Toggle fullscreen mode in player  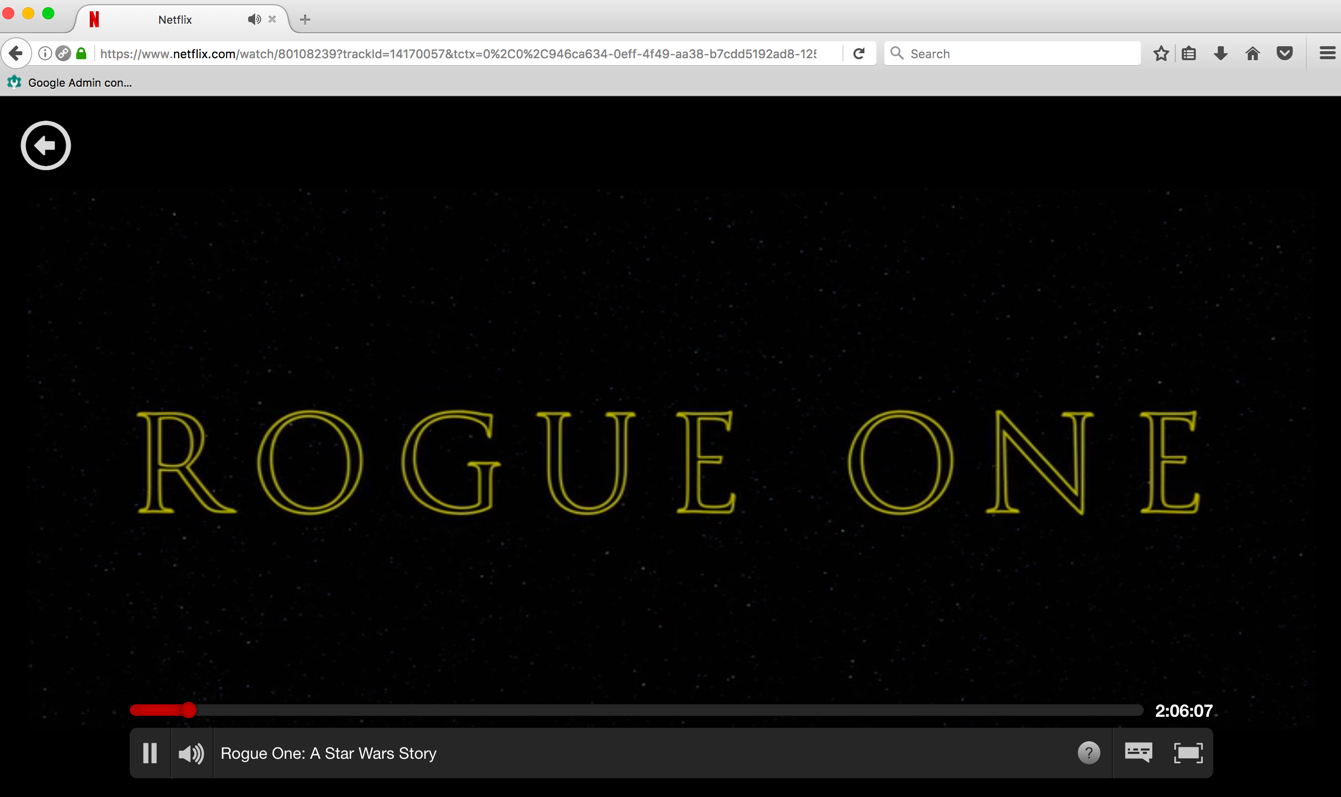coord(1188,752)
